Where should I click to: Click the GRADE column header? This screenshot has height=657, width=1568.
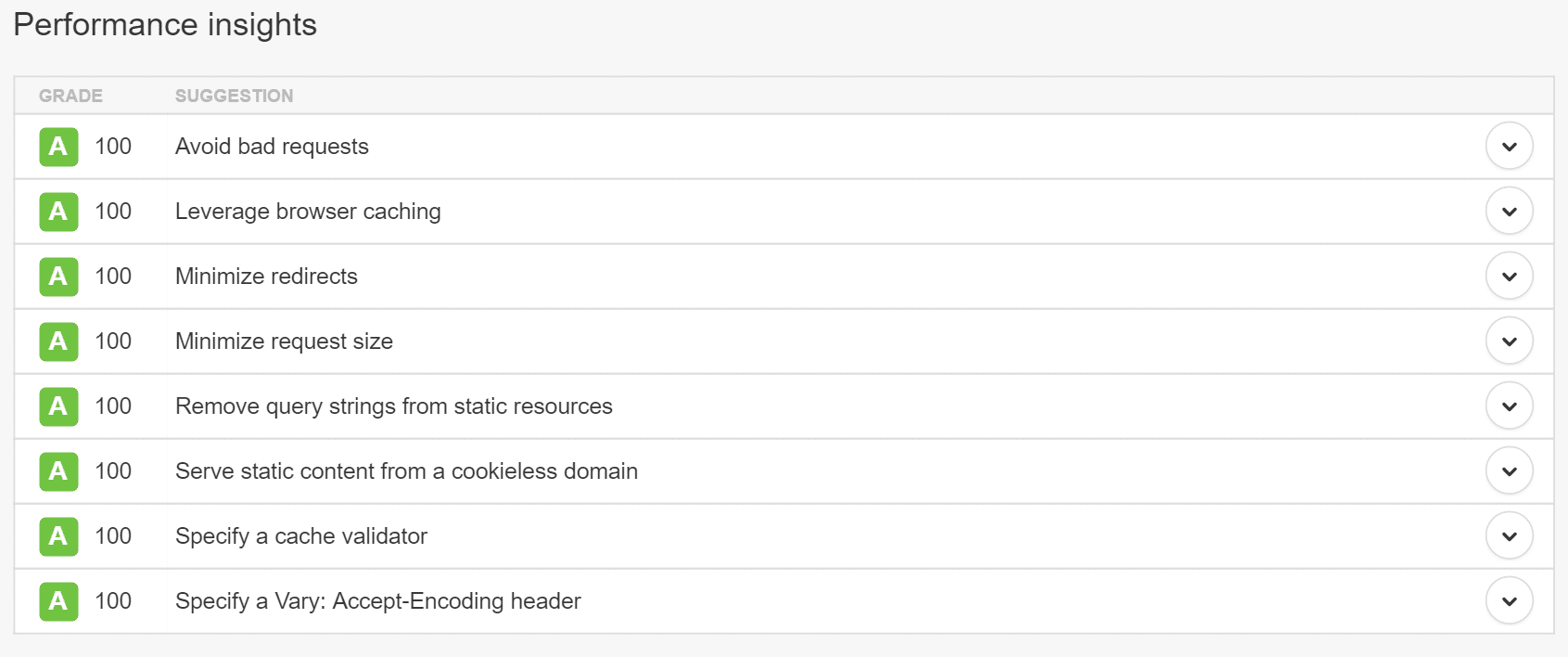(x=70, y=95)
